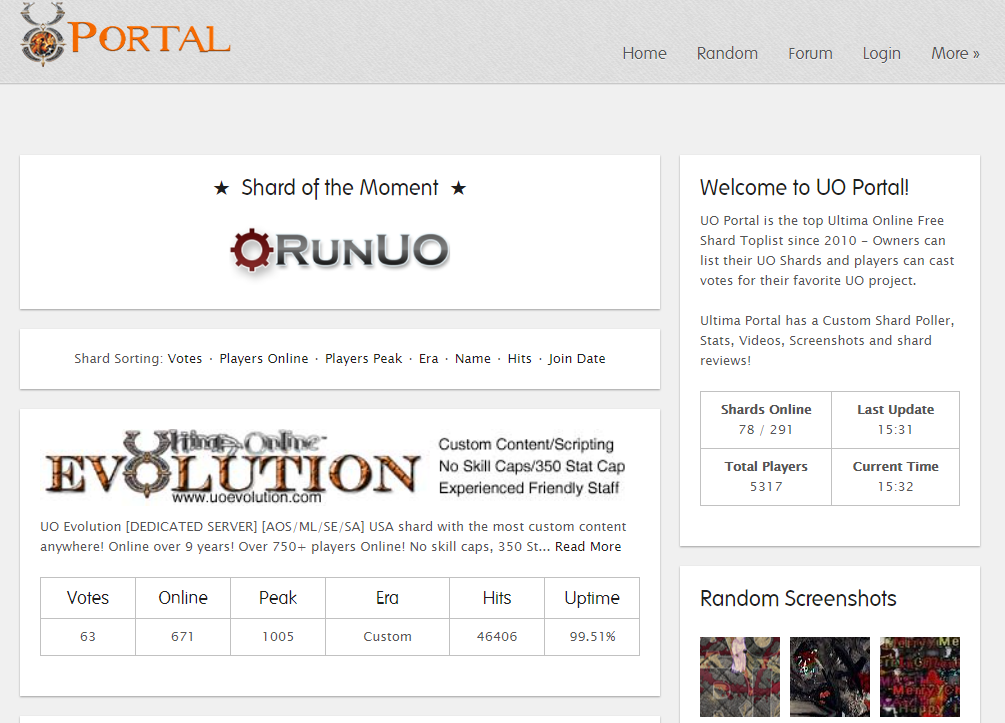
Task: Sort shards by Hits
Action: 519,358
